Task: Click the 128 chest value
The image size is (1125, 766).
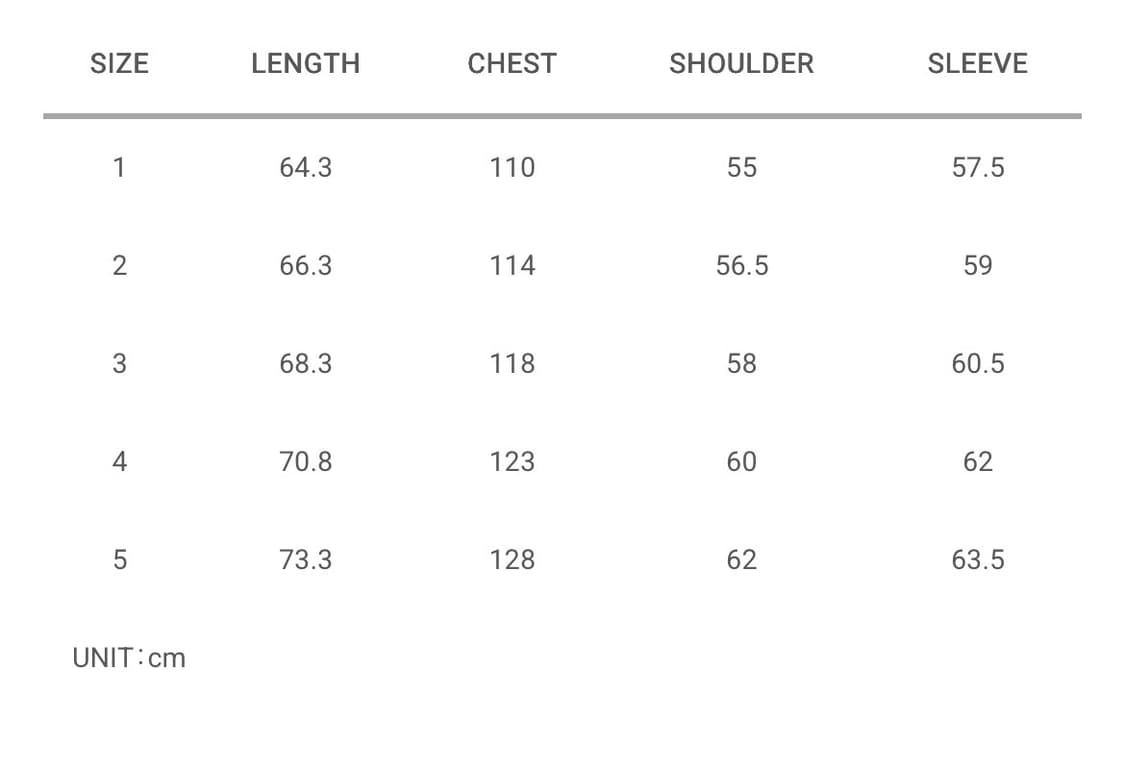Action: coord(512,559)
